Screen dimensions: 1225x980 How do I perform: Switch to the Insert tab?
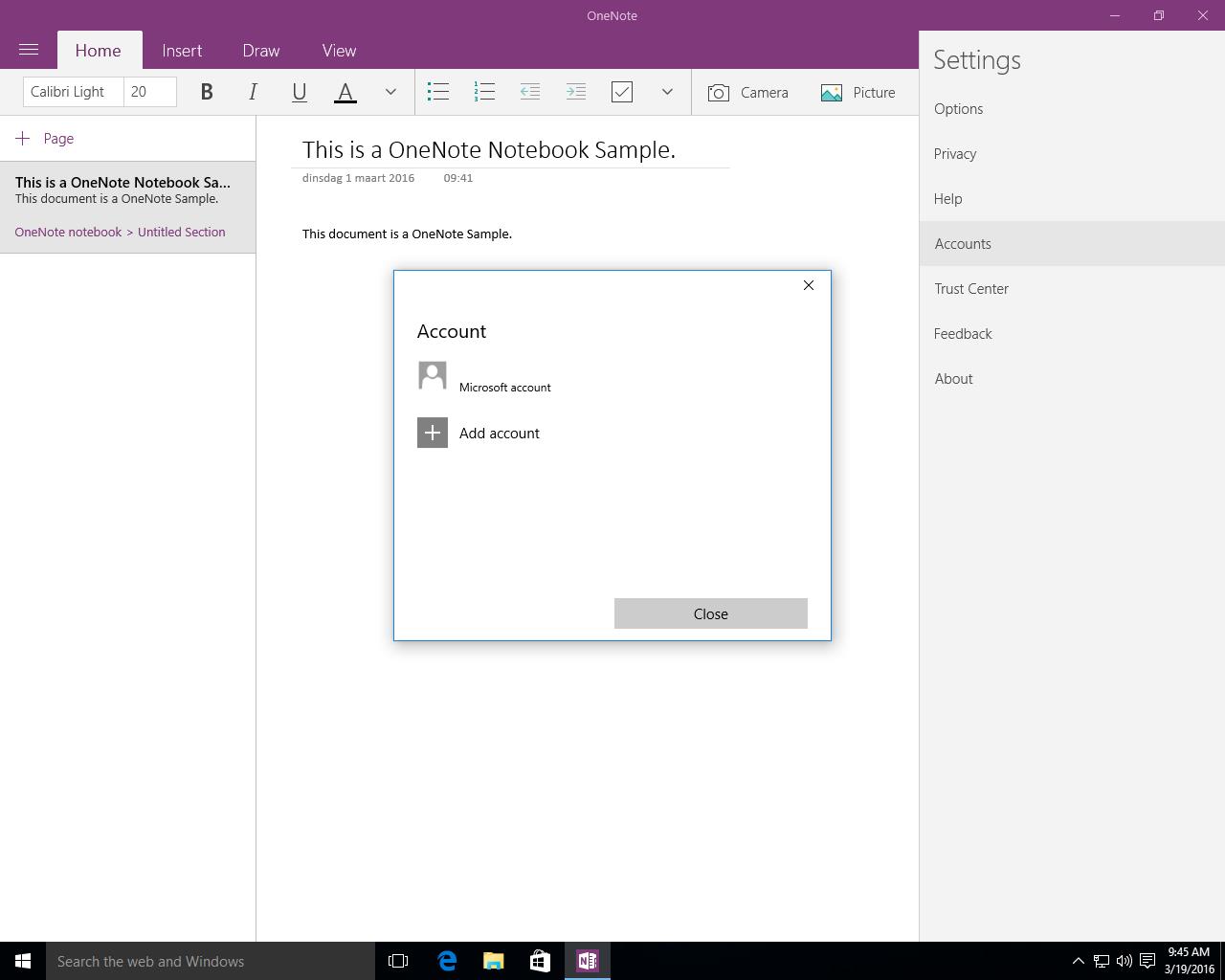(x=182, y=51)
